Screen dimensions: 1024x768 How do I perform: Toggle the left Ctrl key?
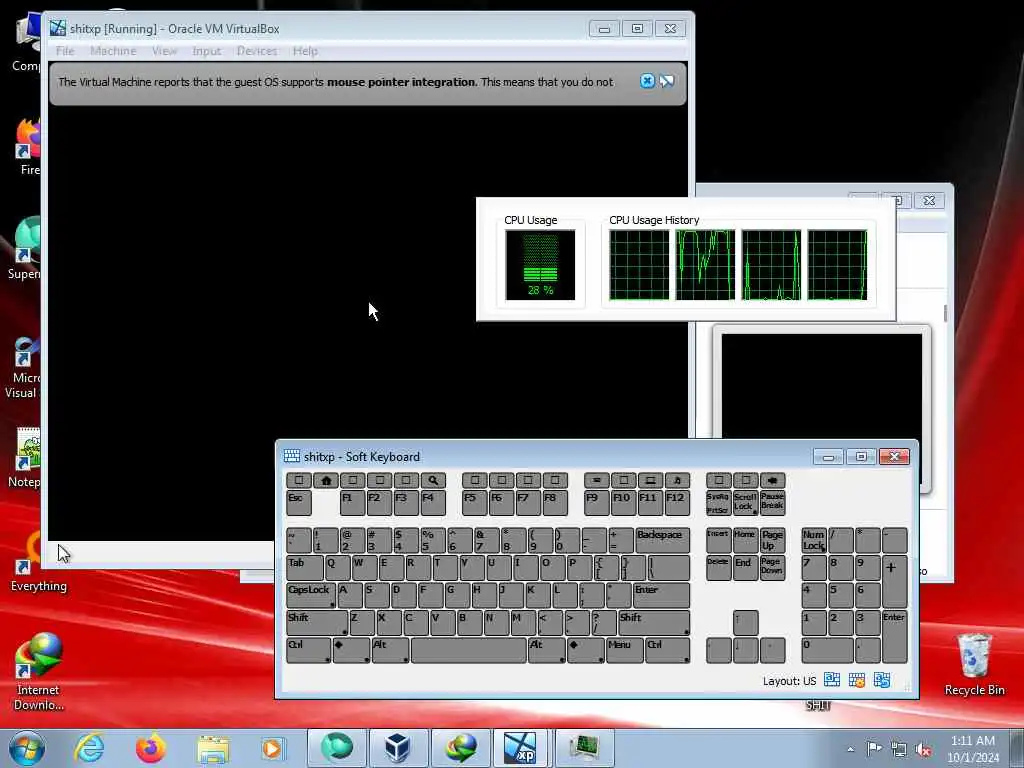tap(308, 650)
